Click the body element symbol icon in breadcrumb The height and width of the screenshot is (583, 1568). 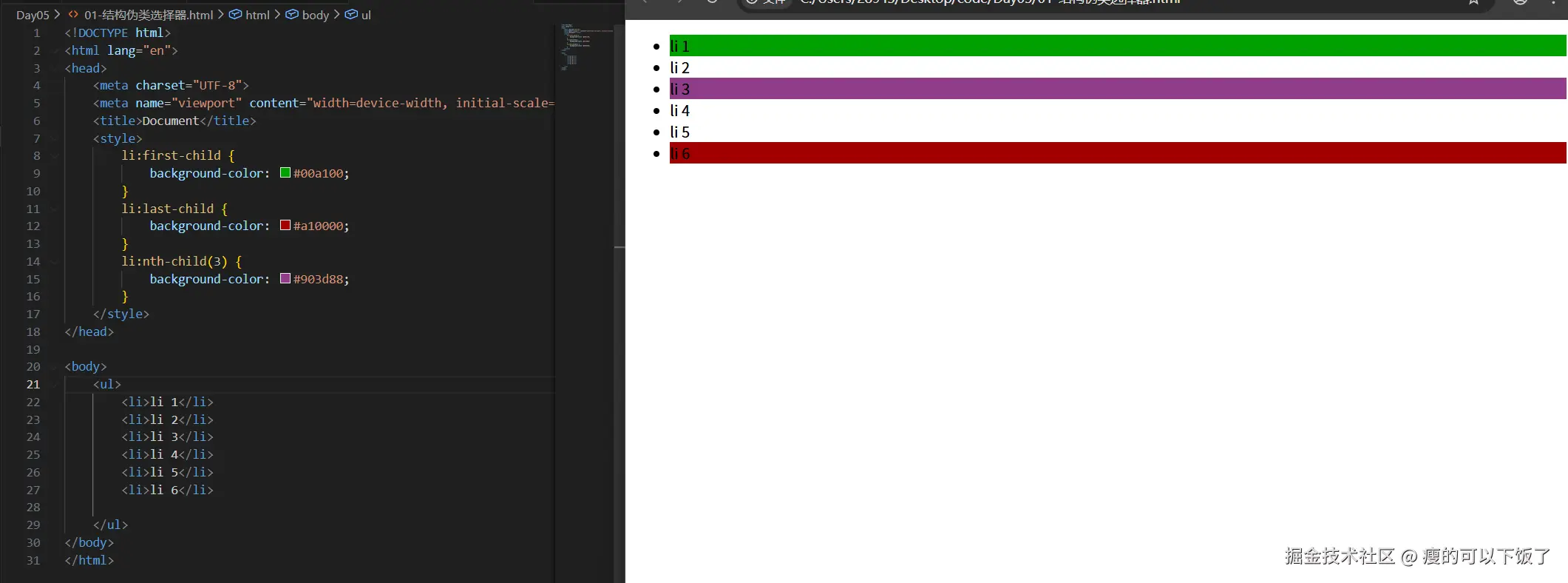tap(292, 14)
